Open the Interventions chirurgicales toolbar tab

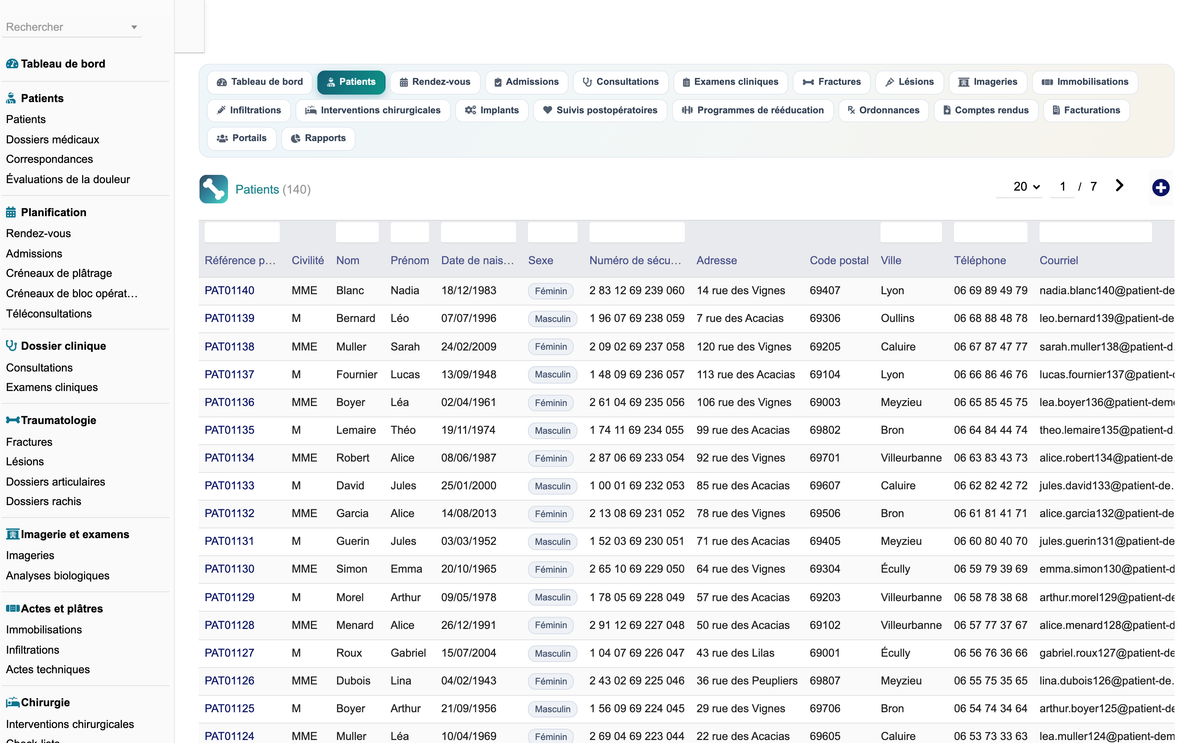pos(373,110)
